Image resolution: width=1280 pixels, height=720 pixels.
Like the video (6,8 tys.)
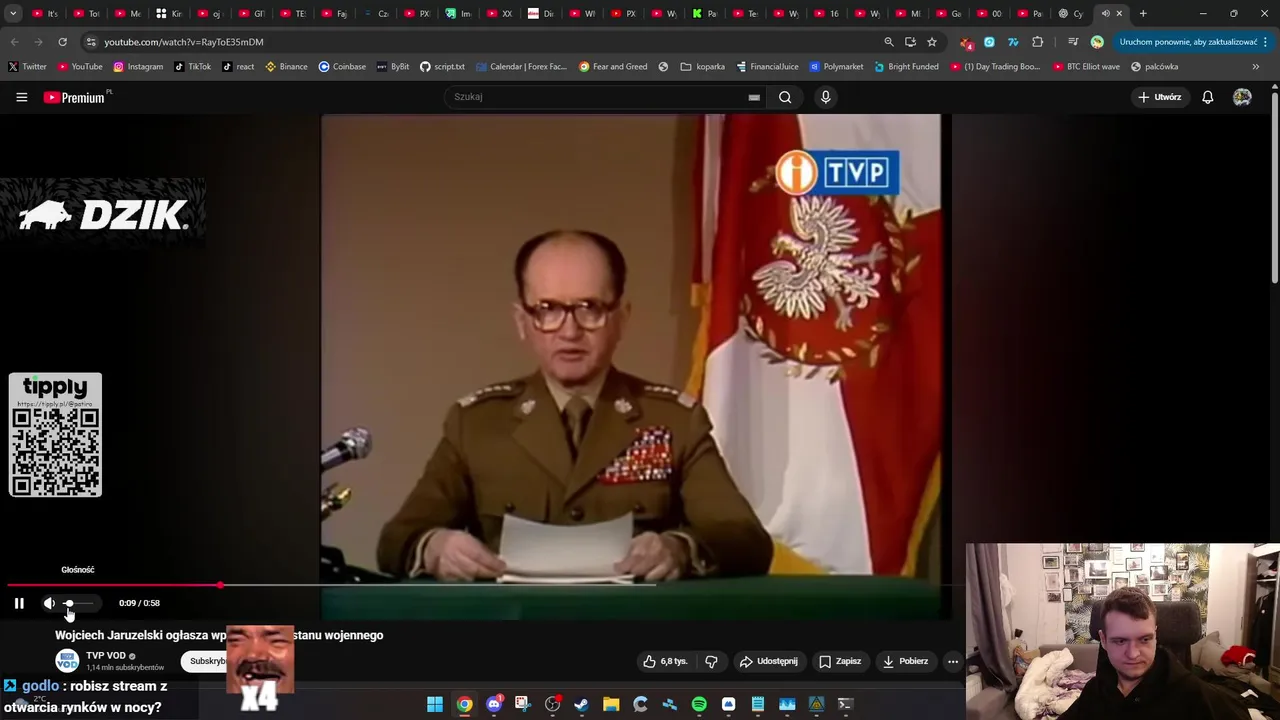tap(665, 661)
